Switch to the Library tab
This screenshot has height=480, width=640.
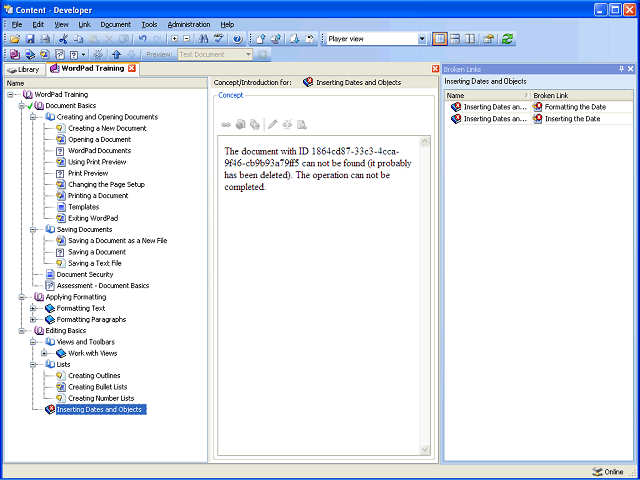click(x=24, y=70)
